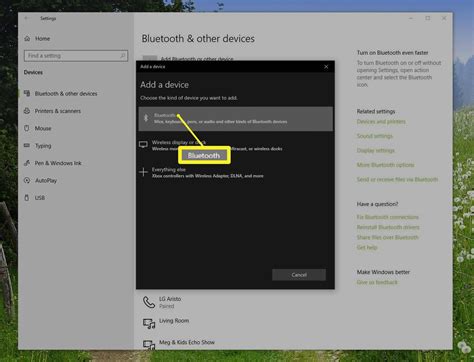Click the Bluetooth & other devices heading
Viewport: 474px width, 362px height.
point(198,39)
